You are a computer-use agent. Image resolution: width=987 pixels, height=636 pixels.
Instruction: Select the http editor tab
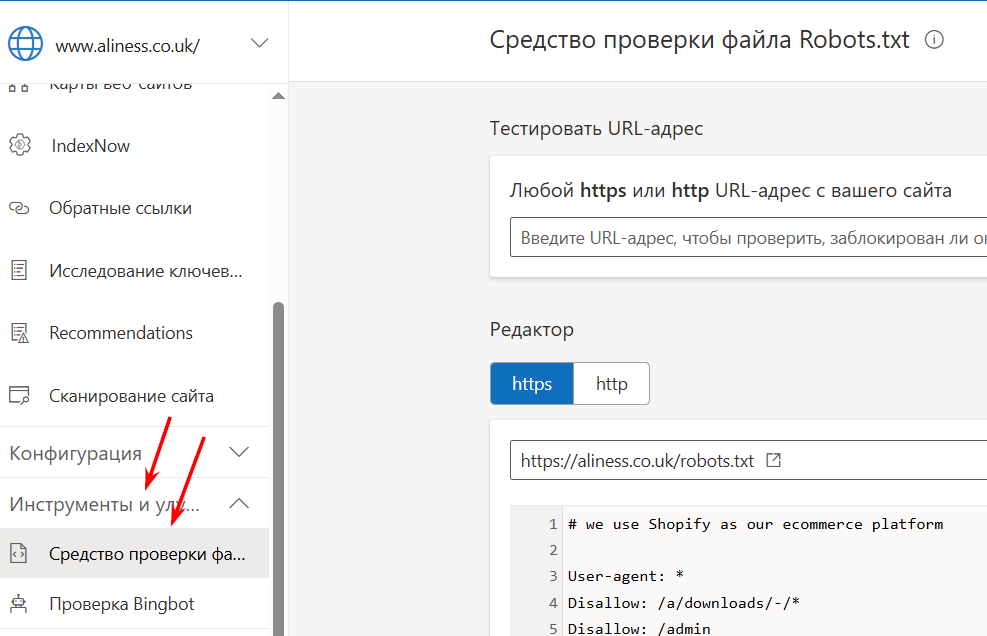tap(611, 383)
